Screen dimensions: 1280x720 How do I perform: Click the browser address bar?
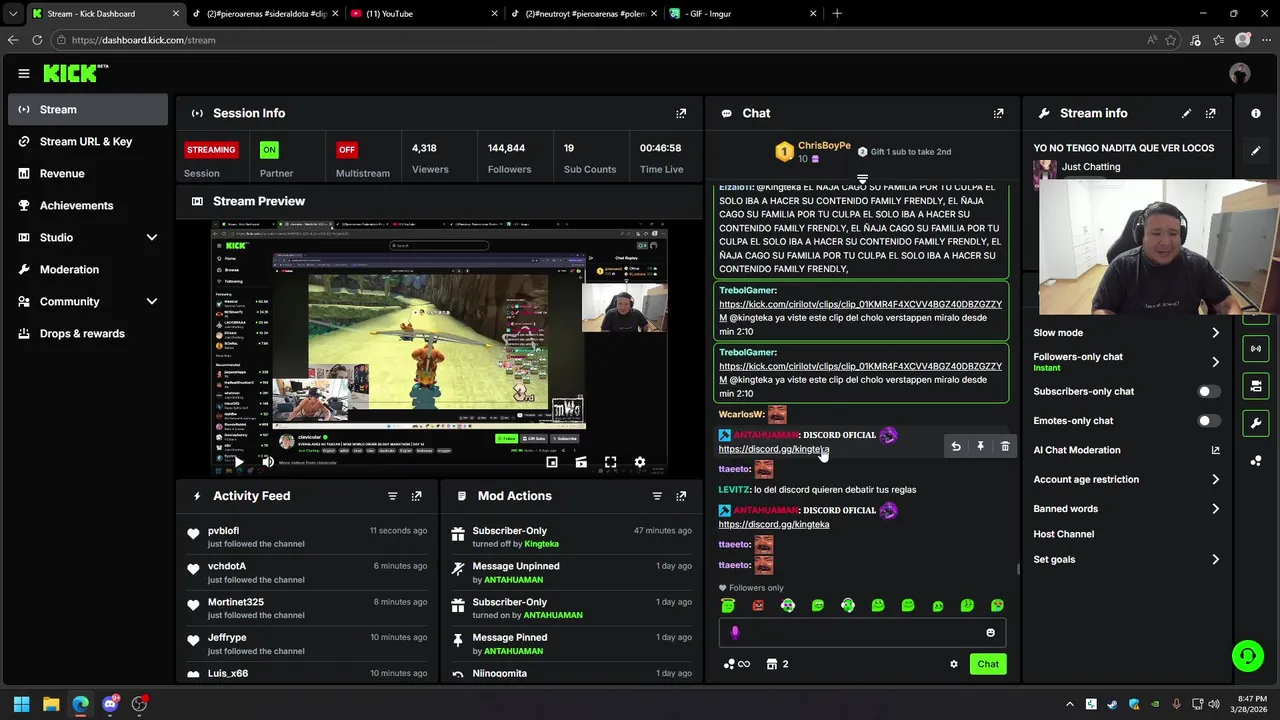(x=600, y=40)
